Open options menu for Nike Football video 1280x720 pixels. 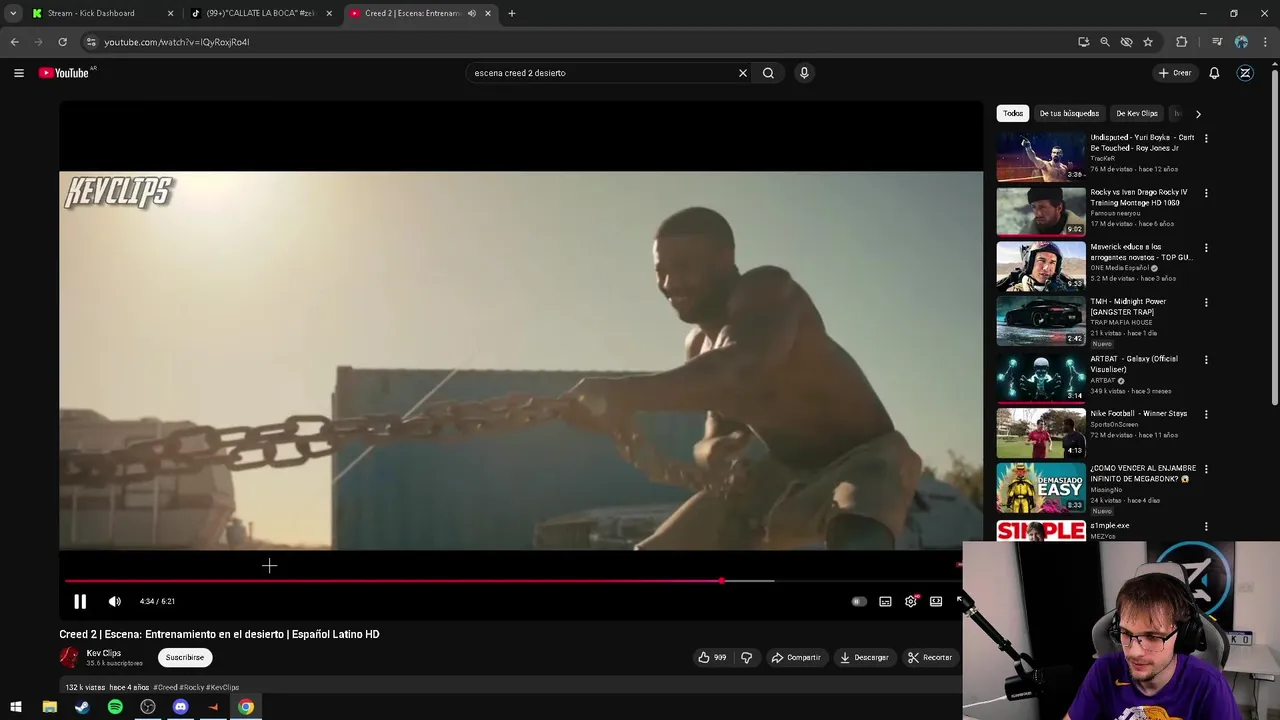pyautogui.click(x=1206, y=414)
